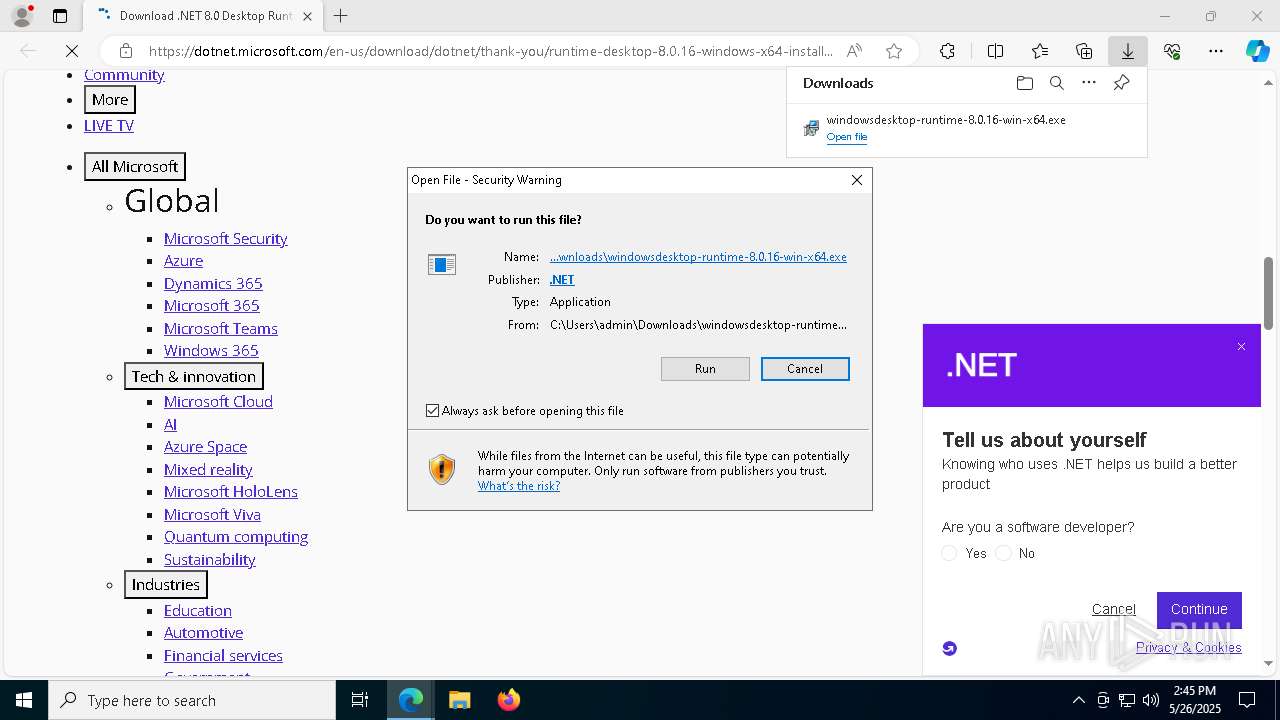Open the Azure link
This screenshot has height=720, width=1280.
[x=184, y=261]
